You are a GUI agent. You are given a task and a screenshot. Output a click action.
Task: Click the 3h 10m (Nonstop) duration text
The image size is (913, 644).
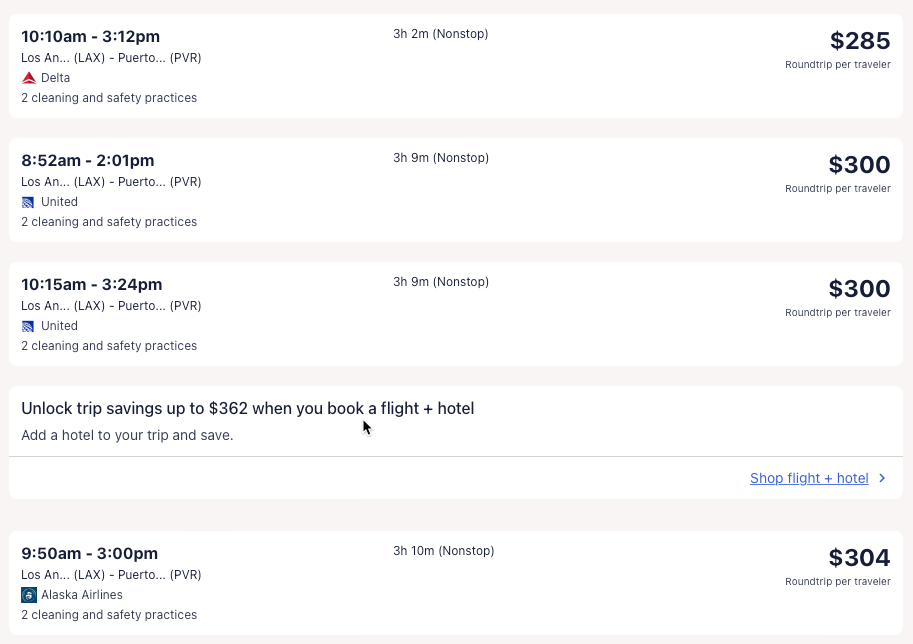(443, 551)
